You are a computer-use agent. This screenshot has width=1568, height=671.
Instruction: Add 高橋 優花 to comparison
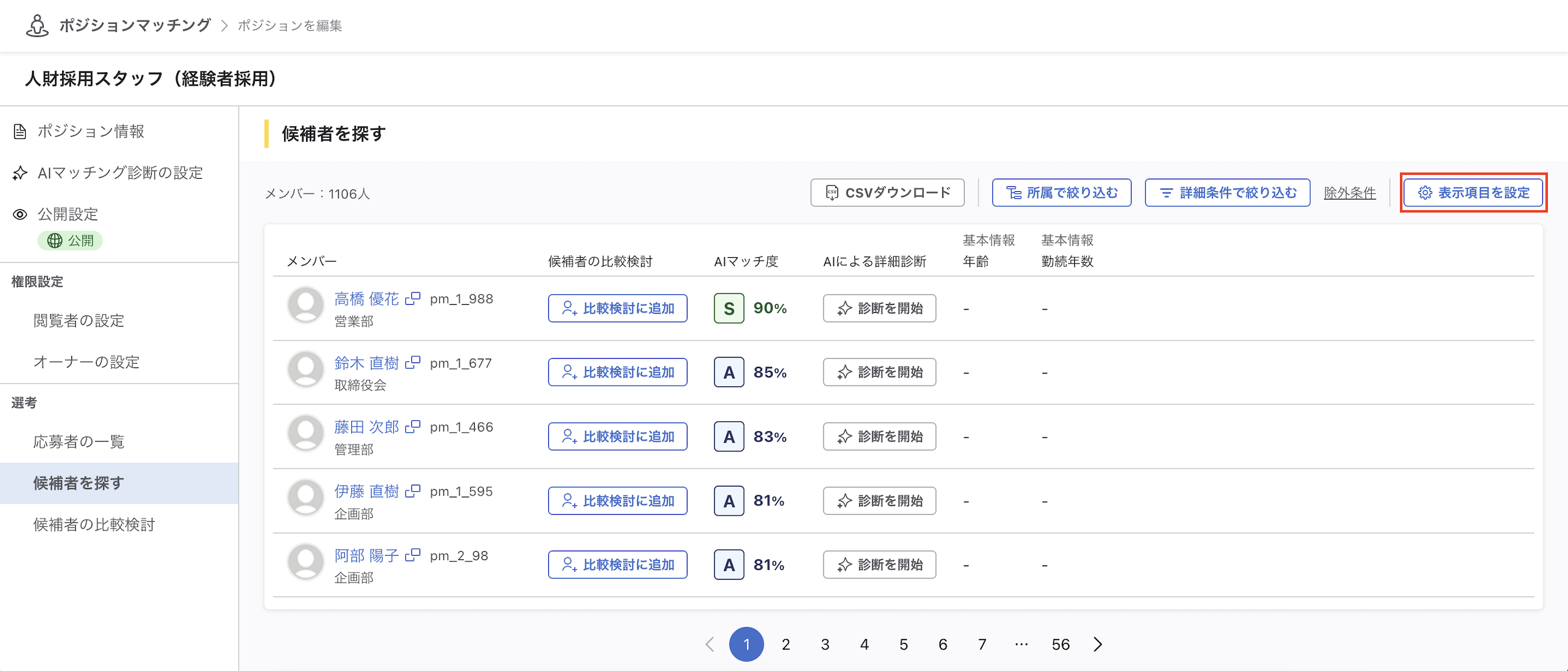click(618, 309)
